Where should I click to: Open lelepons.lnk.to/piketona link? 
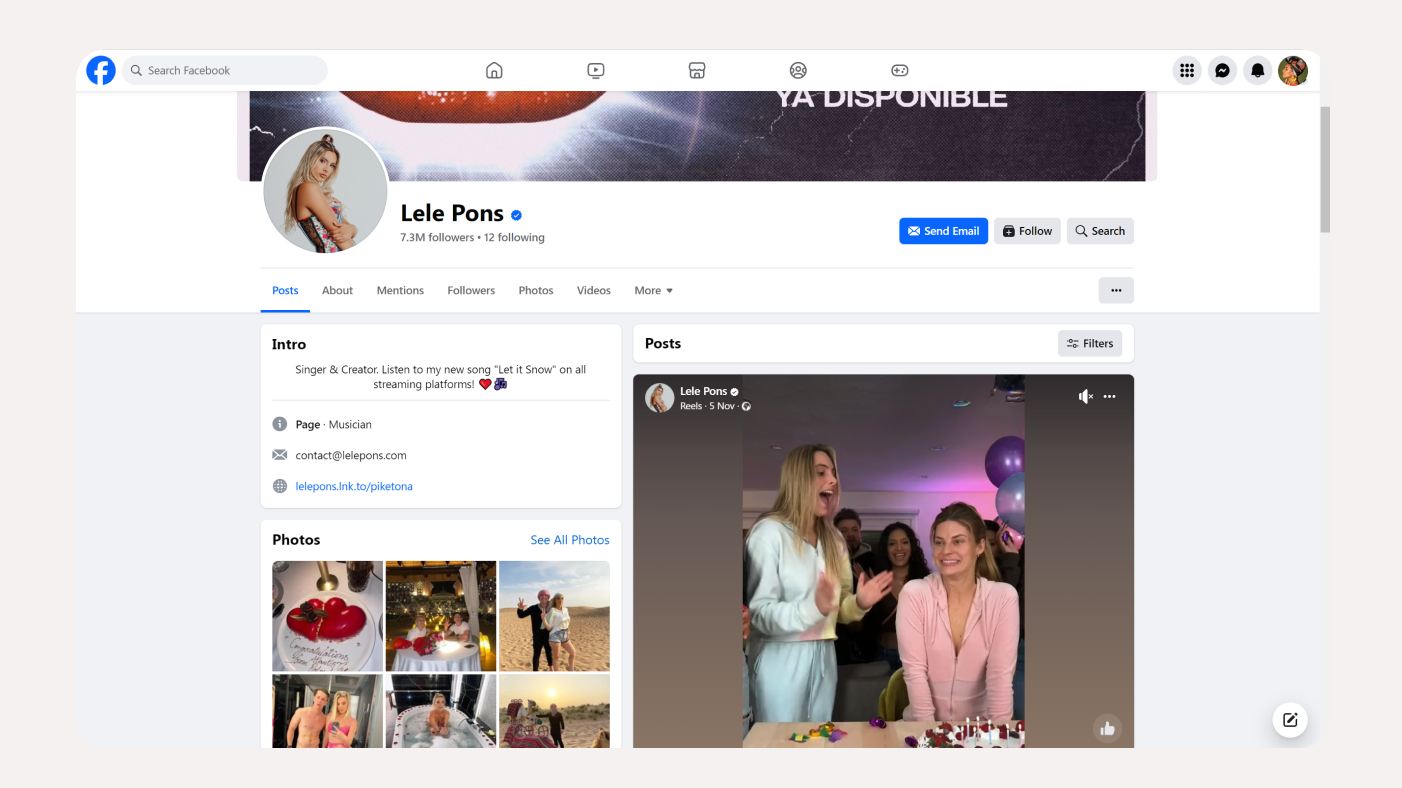354,486
